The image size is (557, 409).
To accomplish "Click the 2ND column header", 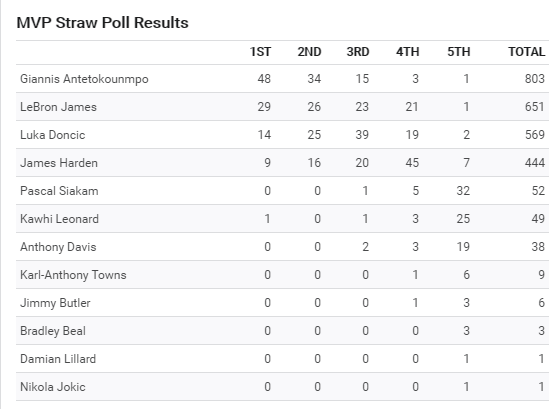I will coord(309,52).
